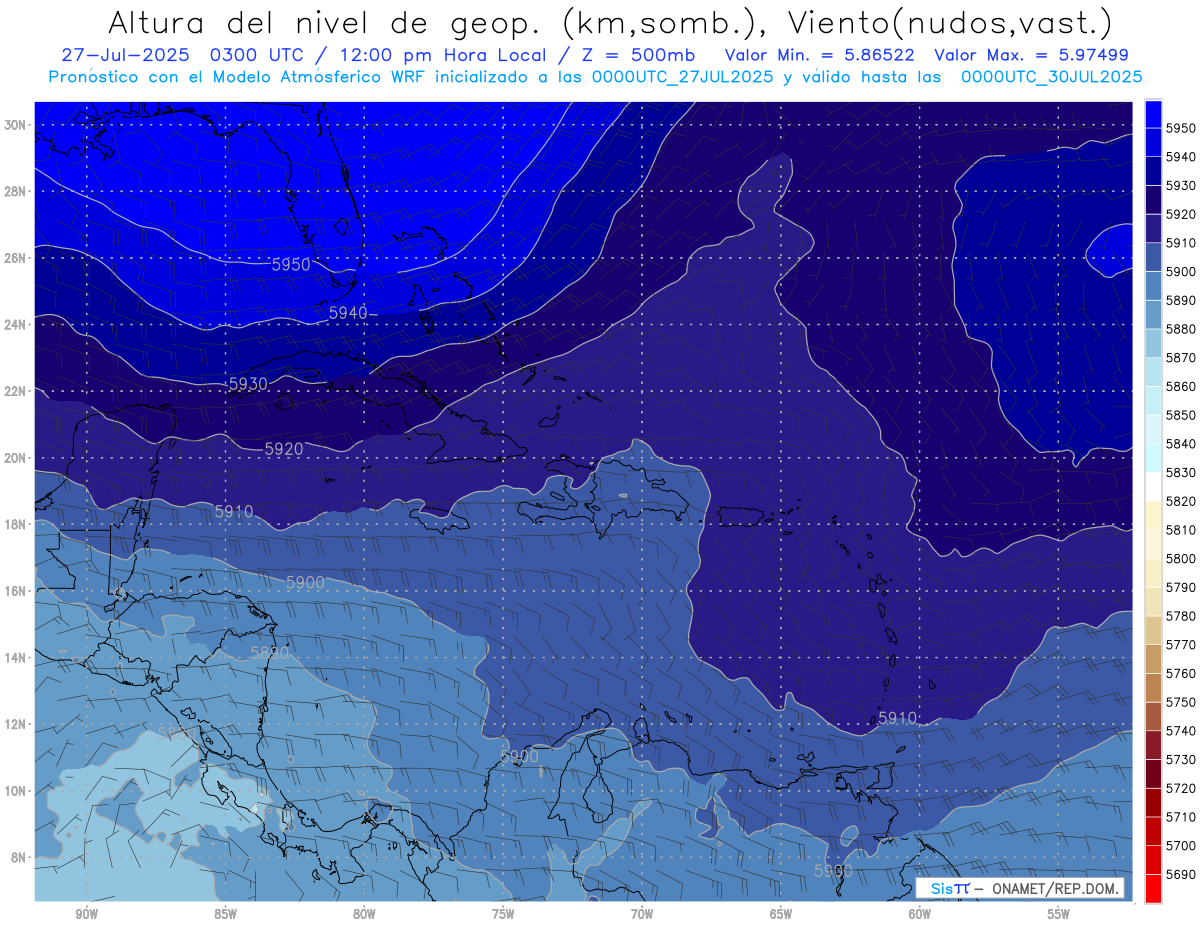Click the 5910 contour label near Yucatan
The height and width of the screenshot is (927, 1200).
point(234,511)
